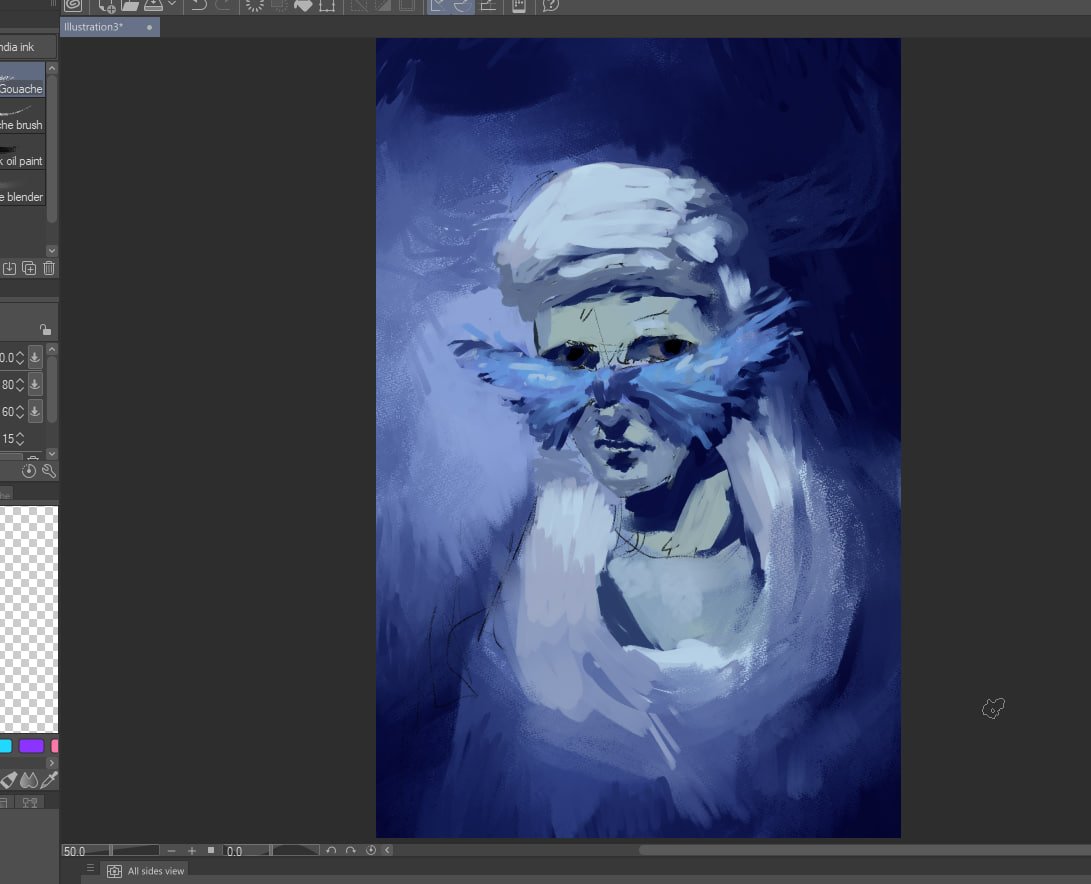
Task: Select the eyedropper icon near color swatches
Action: coord(48,780)
